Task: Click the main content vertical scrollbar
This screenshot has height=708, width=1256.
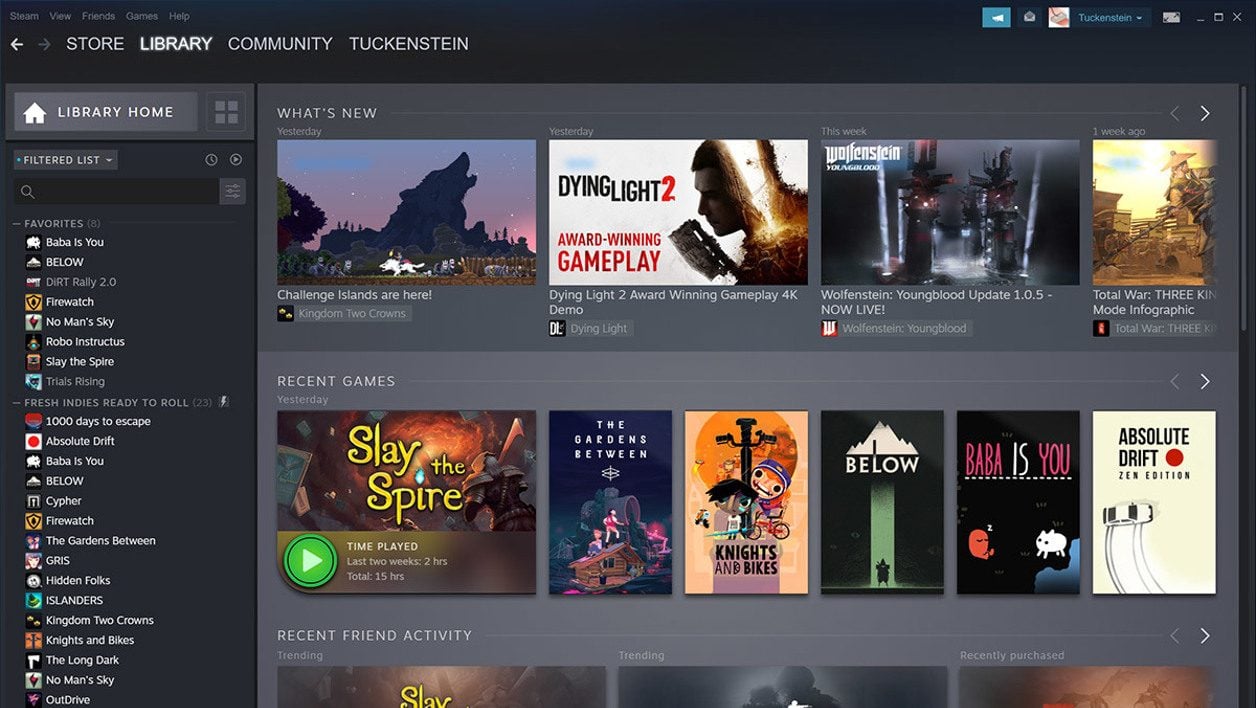Action: point(1245,210)
